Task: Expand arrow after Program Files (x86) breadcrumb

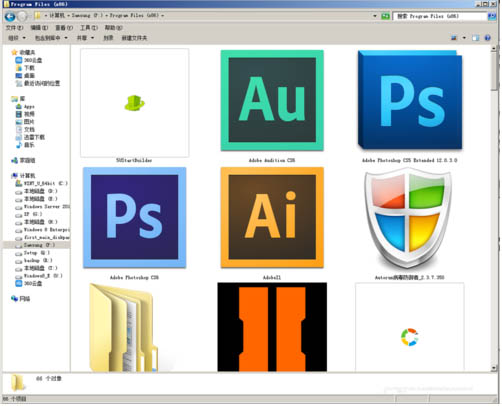Action: tap(162, 16)
